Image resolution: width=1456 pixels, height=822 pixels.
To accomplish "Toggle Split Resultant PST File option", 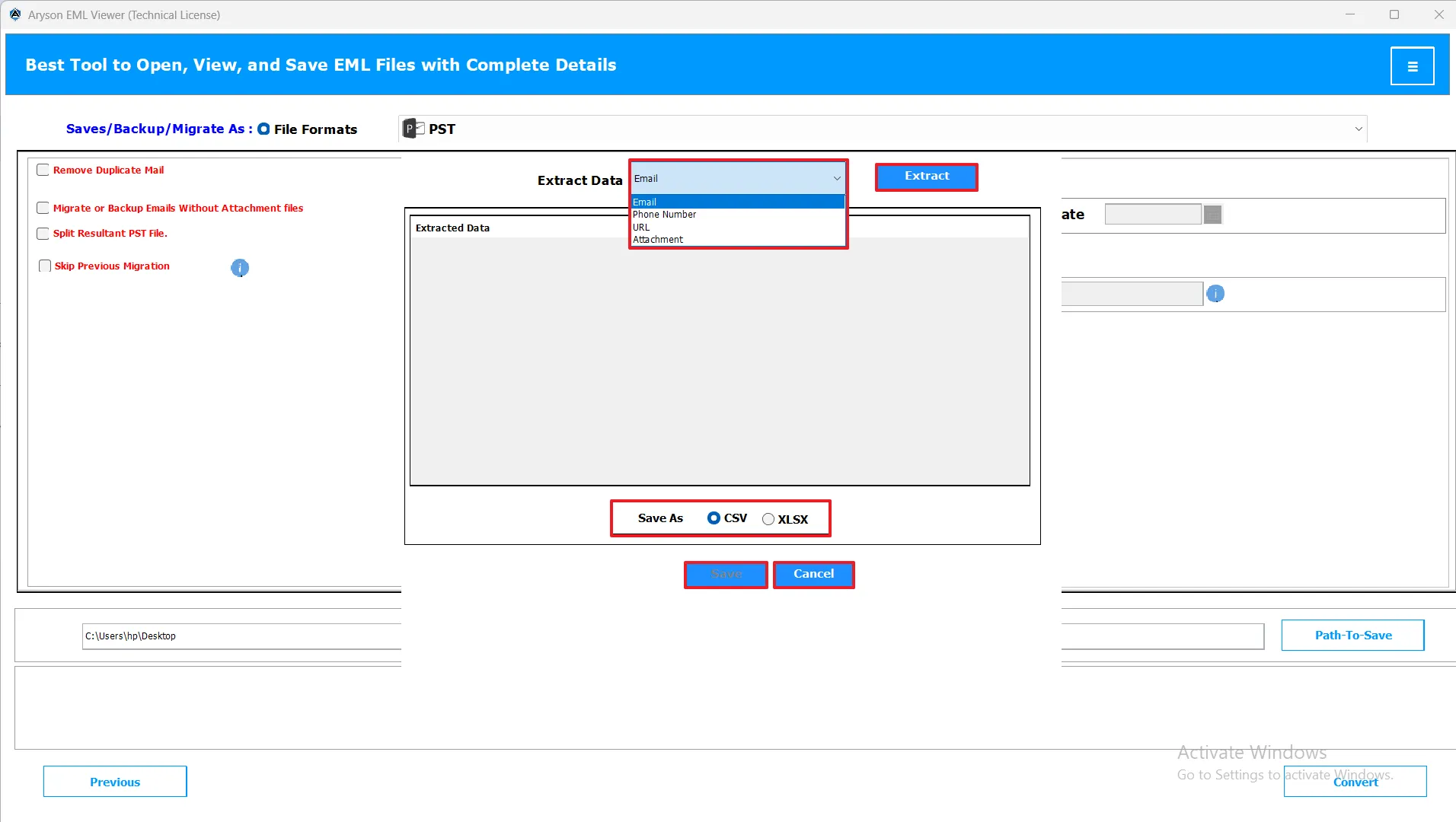I will pyautogui.click(x=43, y=234).
